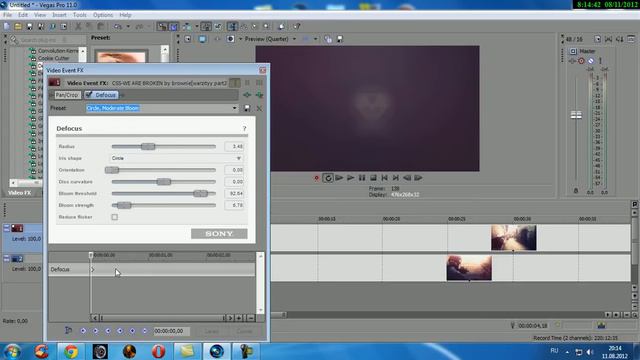Click the Master bus automation settings icon
The image size is (640, 360).
tap(581, 61)
